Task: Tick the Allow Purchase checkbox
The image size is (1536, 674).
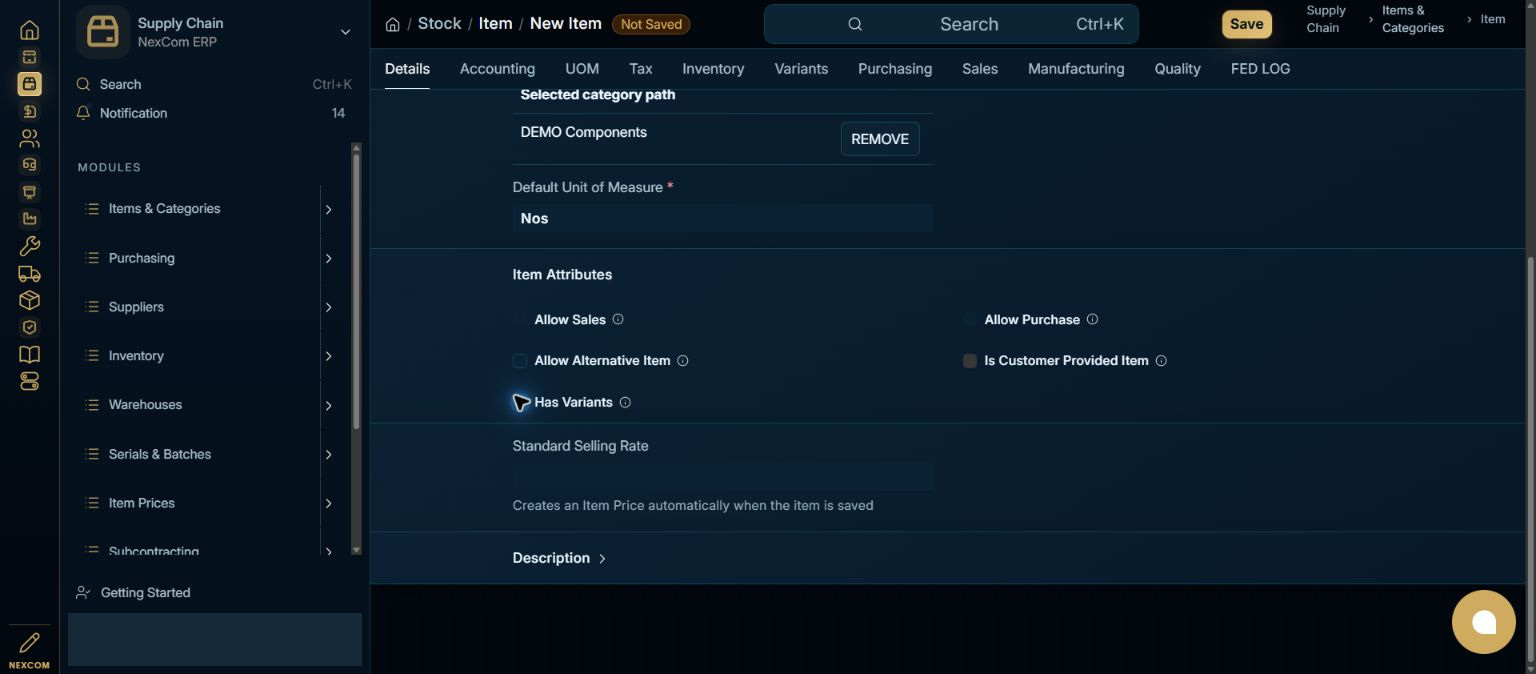Action: (970, 319)
